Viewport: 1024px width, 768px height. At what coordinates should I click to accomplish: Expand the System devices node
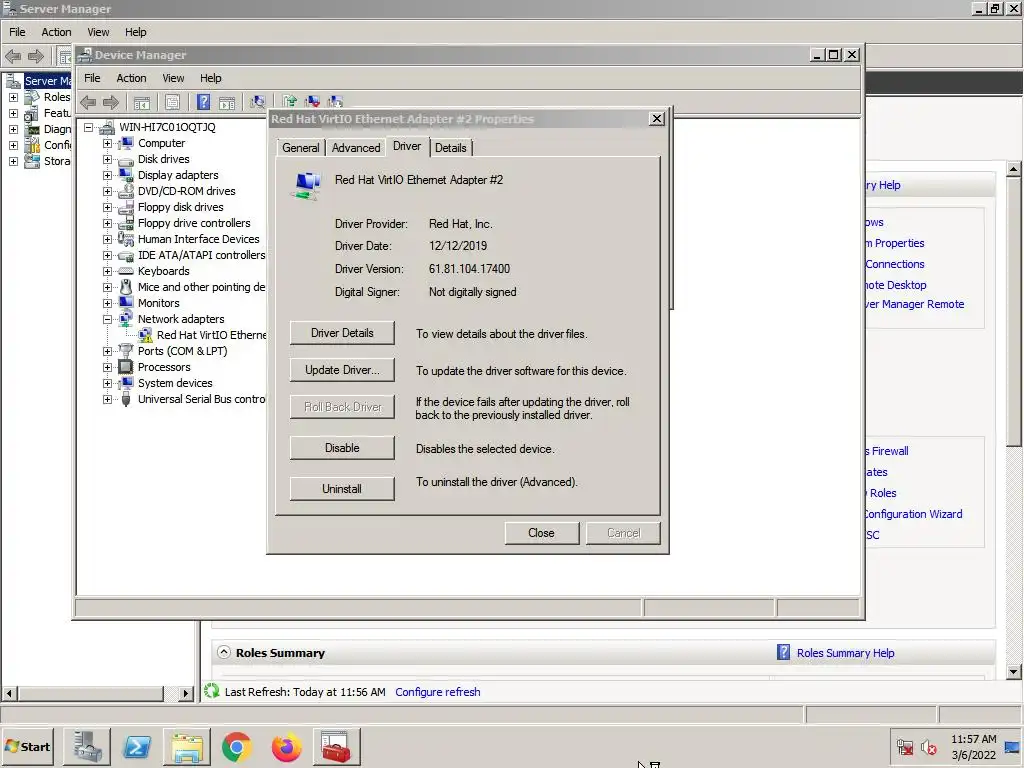[107, 383]
